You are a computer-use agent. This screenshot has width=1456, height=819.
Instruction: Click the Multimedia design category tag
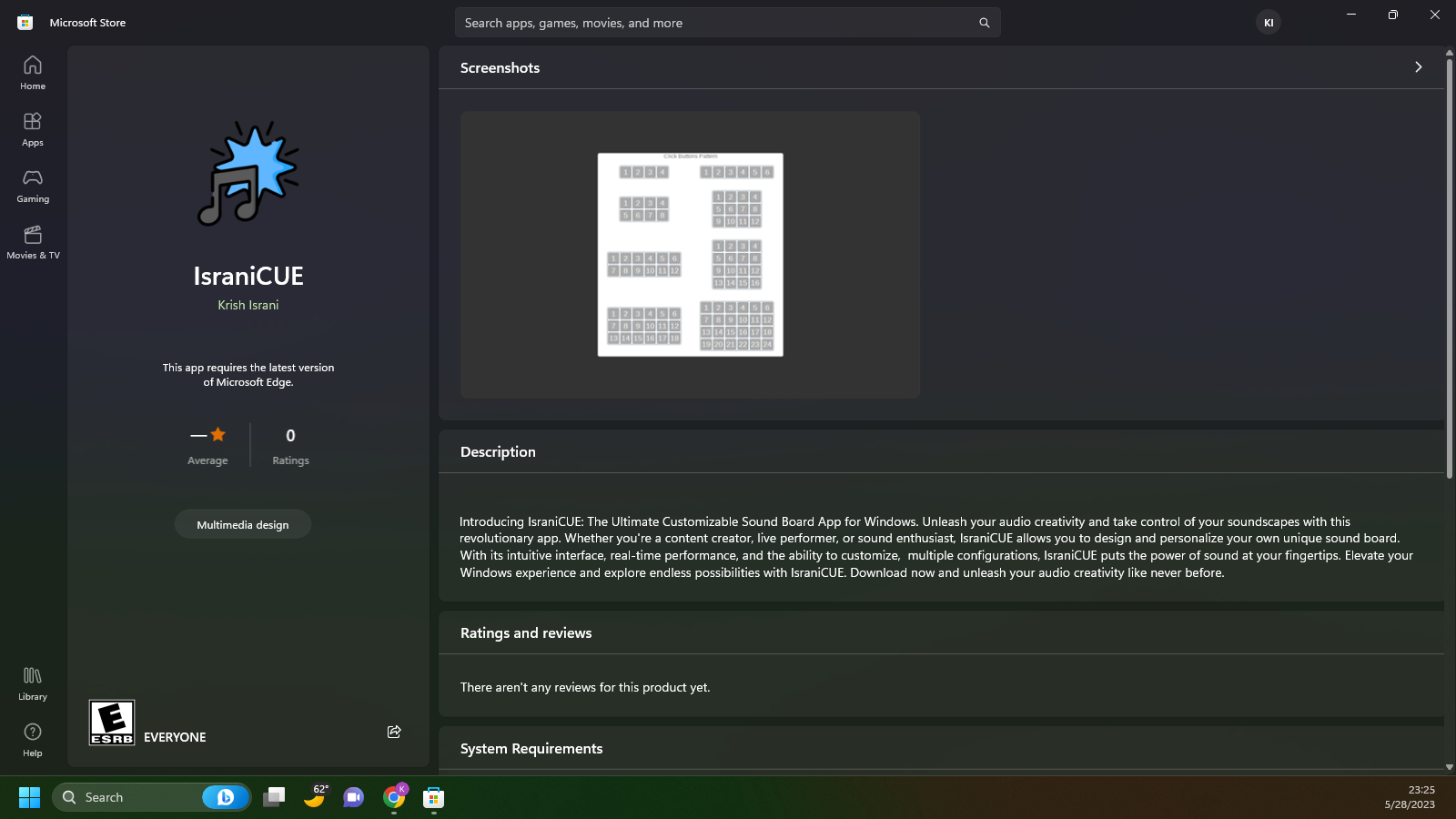243,524
